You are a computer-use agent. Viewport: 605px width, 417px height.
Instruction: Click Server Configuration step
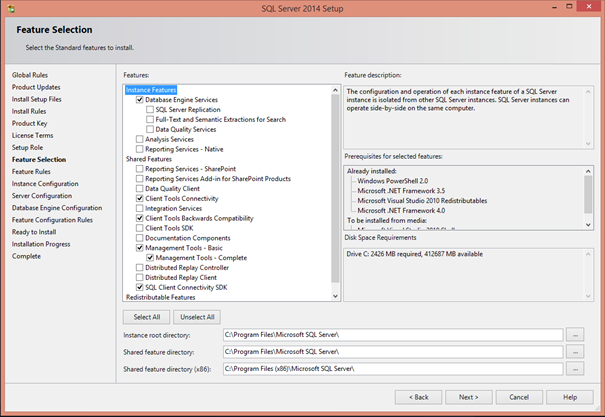point(42,196)
